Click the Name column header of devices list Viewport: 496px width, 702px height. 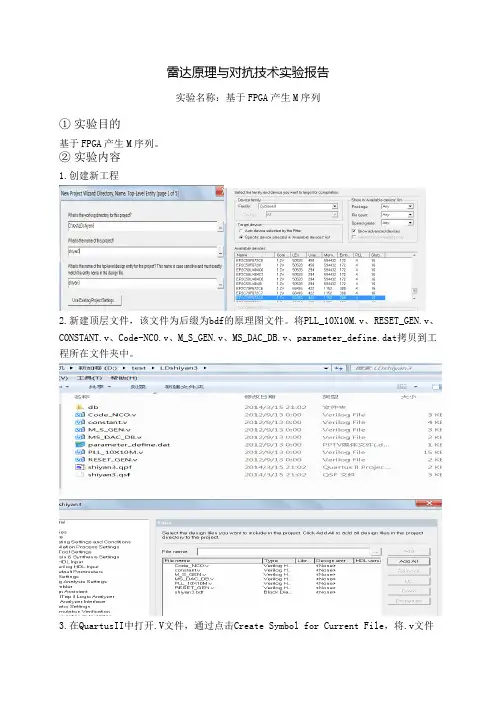tap(255, 255)
